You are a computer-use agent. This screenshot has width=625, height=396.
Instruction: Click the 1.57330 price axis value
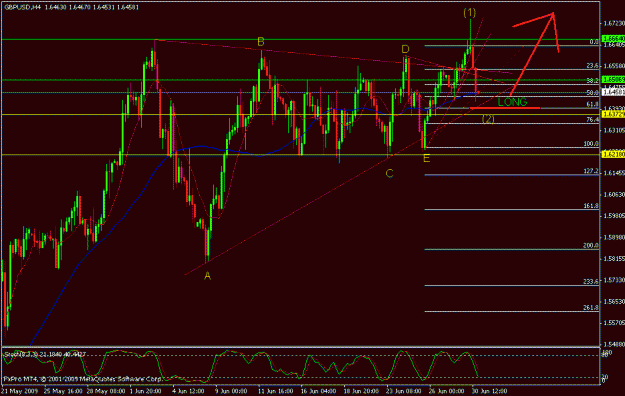click(x=614, y=280)
